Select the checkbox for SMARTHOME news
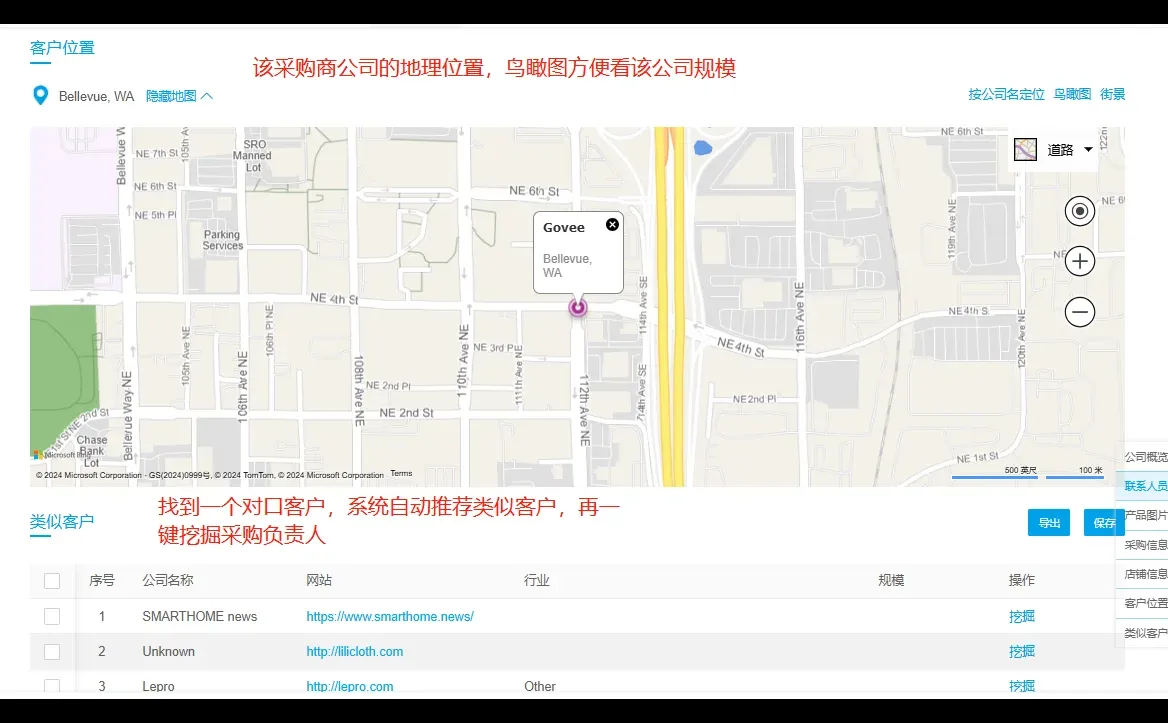 pyautogui.click(x=52, y=616)
